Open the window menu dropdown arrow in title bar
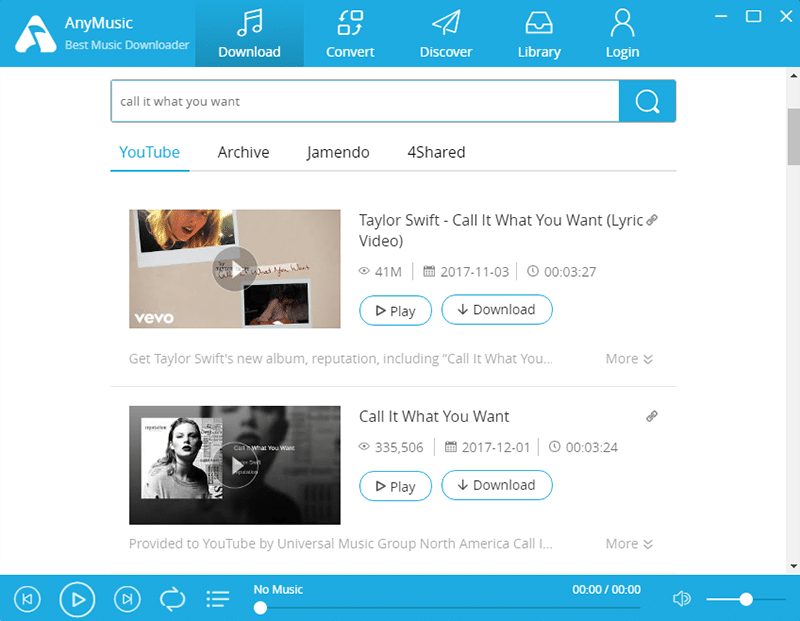This screenshot has height=621, width=800. pos(723,16)
